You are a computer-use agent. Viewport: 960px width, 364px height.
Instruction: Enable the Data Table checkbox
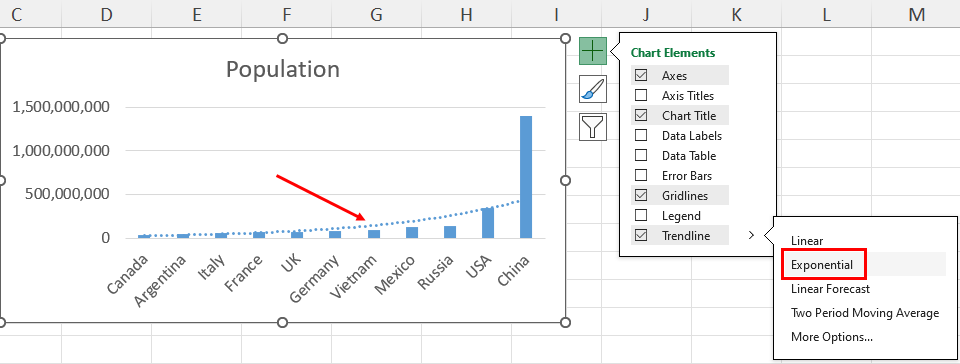641,155
